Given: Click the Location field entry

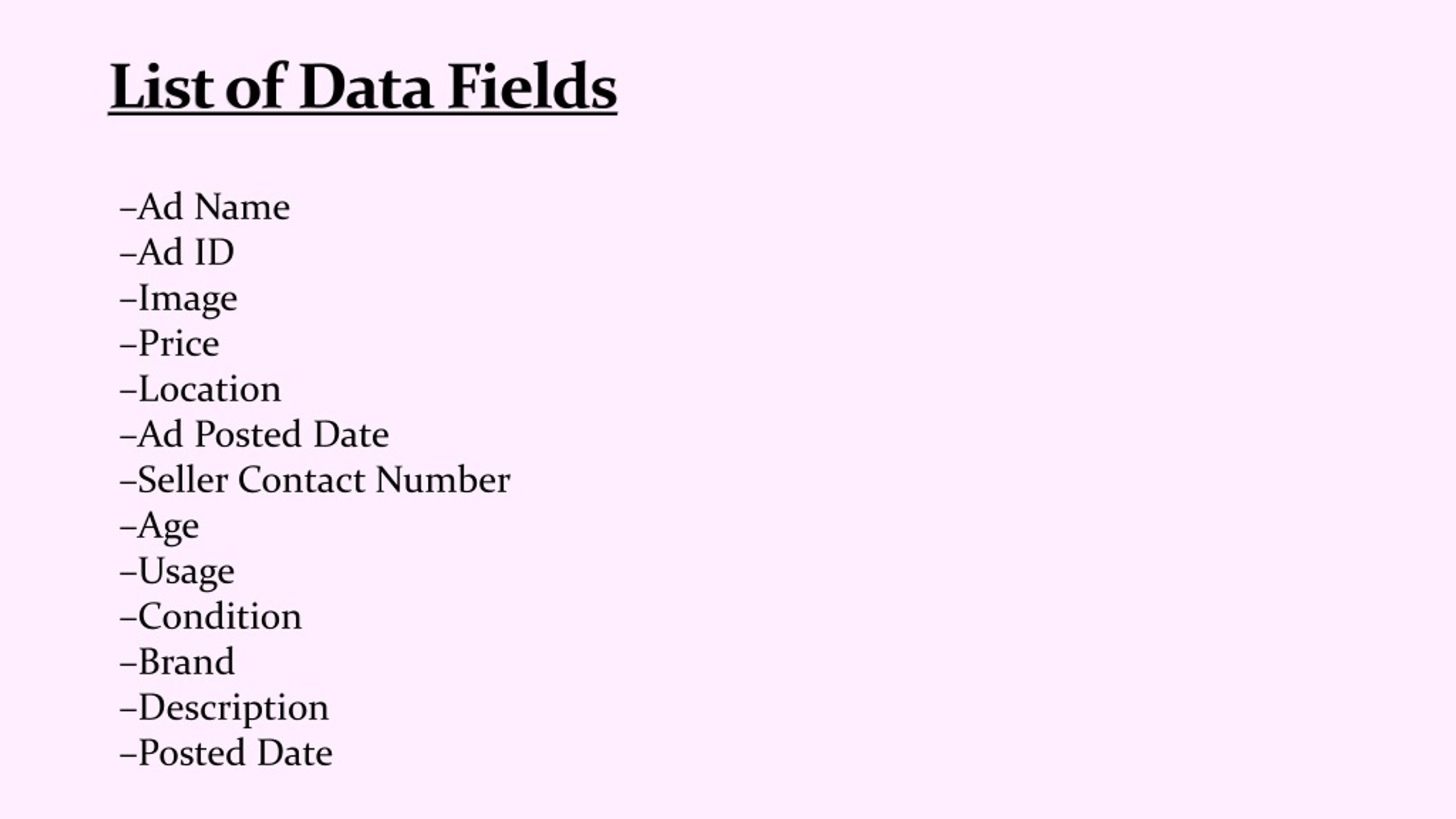Looking at the screenshot, I should [x=200, y=388].
